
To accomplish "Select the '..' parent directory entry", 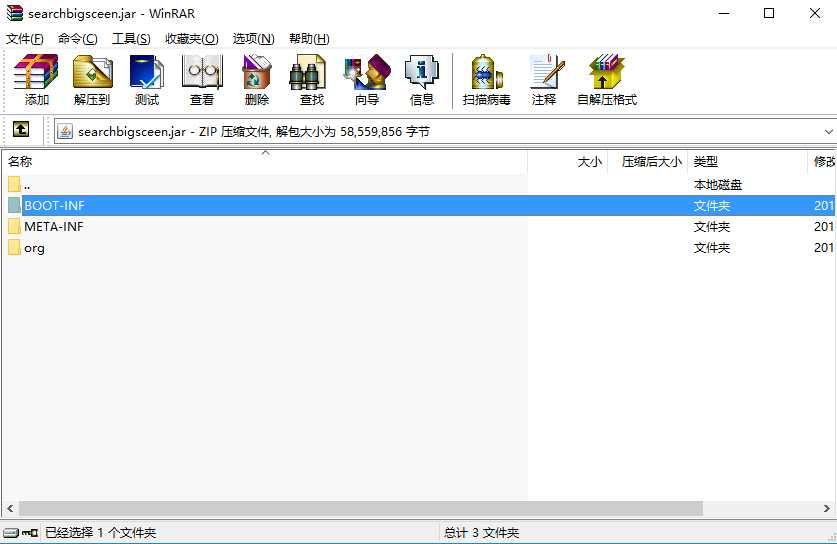I will tap(27, 185).
